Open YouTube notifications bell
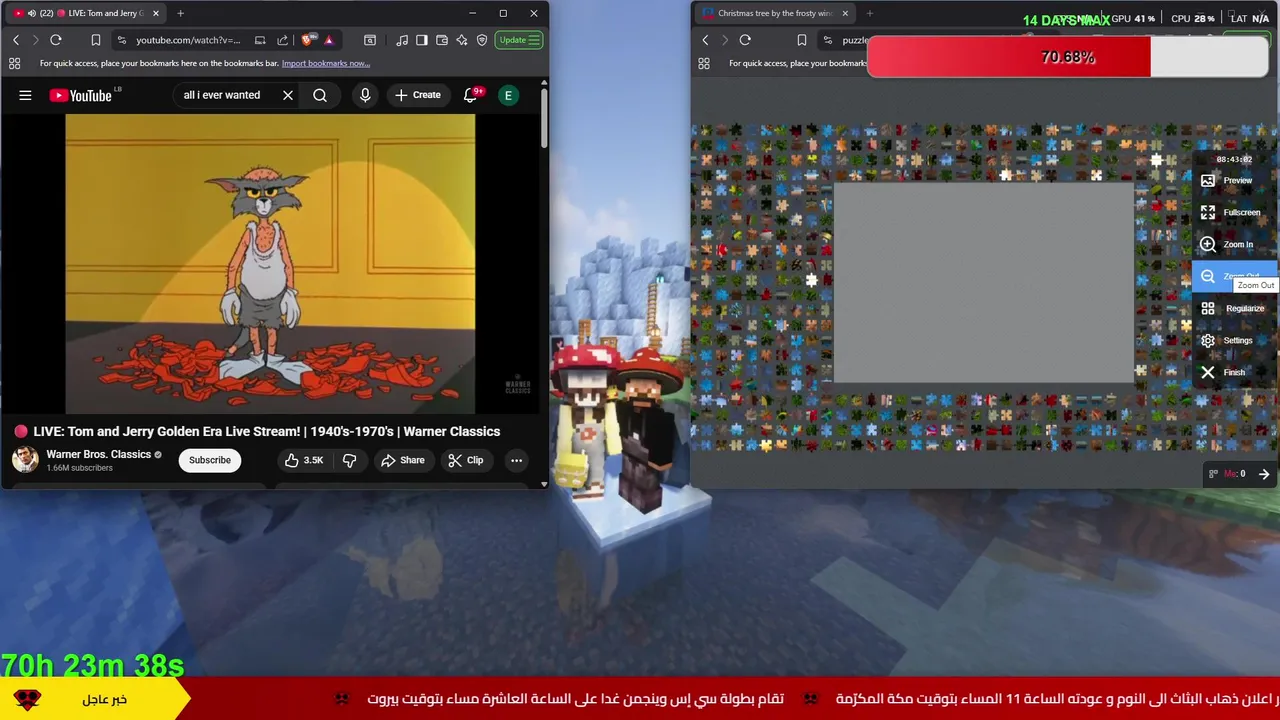 pos(471,95)
